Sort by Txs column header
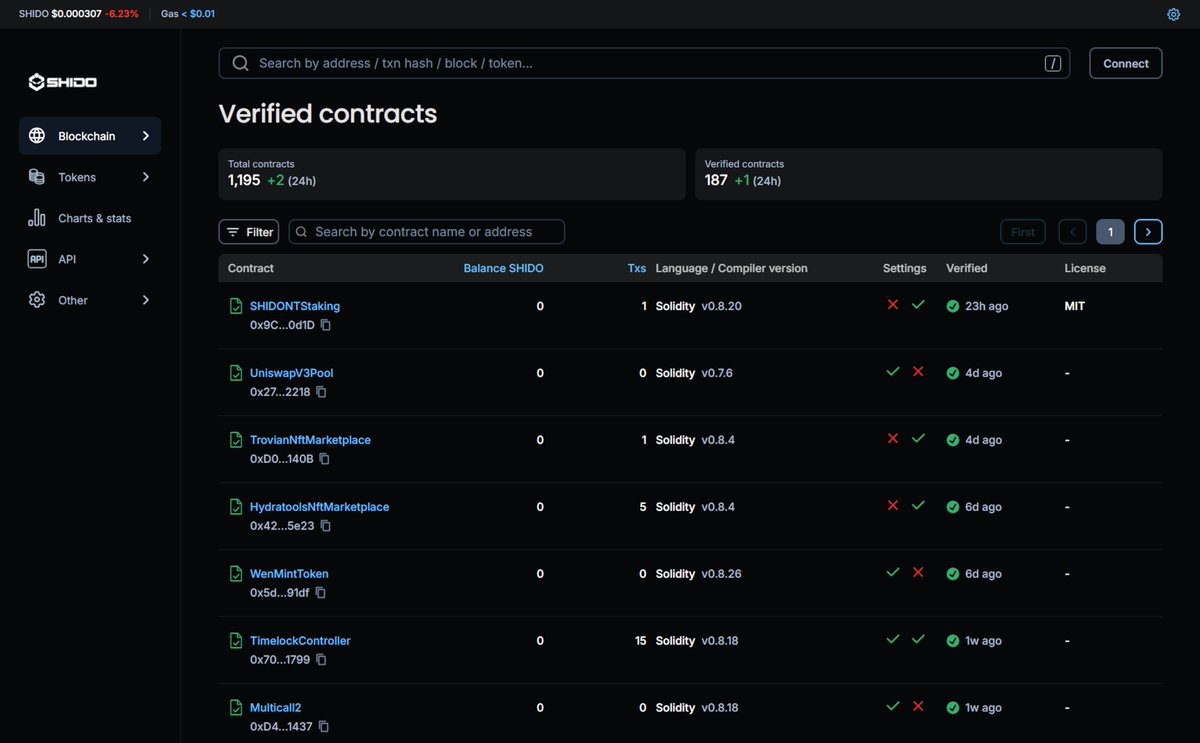 (637, 268)
